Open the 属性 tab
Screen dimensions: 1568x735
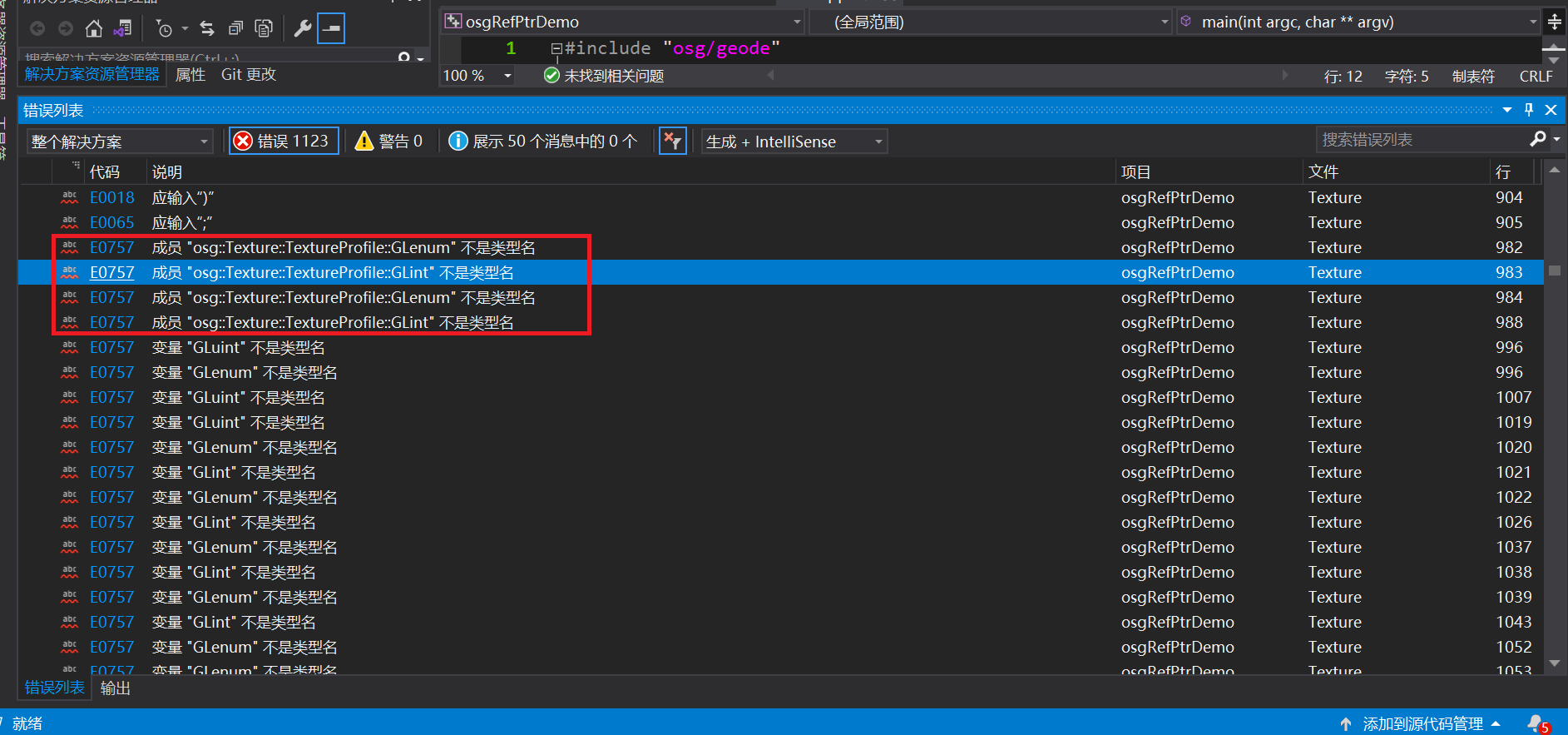coord(190,74)
